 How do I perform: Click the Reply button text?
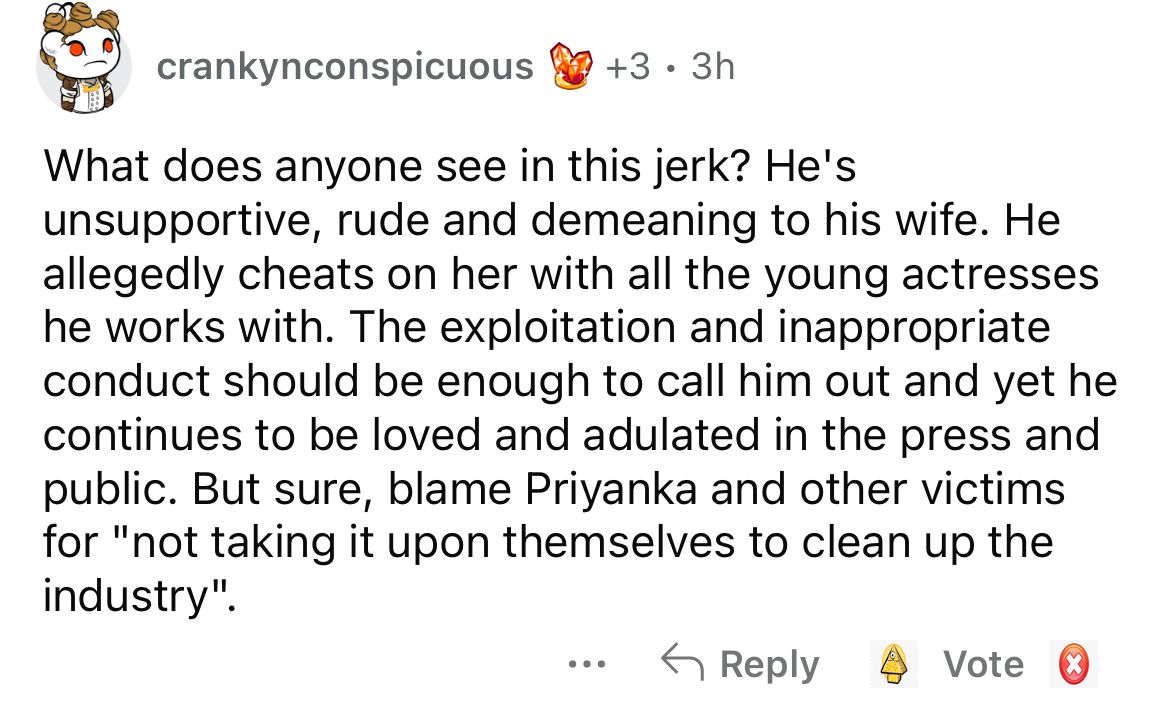[x=770, y=665]
